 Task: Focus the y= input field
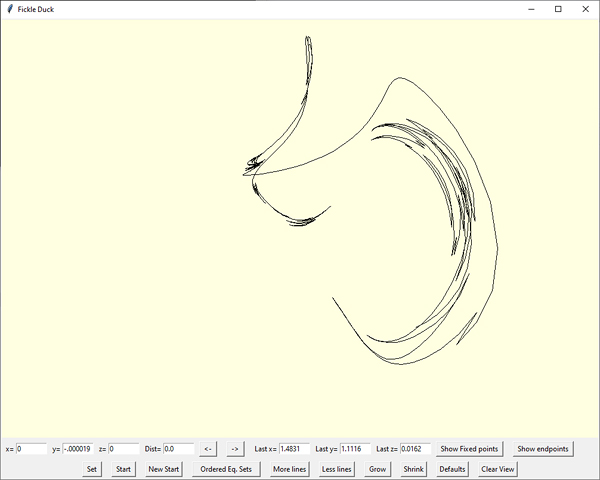coord(78,449)
